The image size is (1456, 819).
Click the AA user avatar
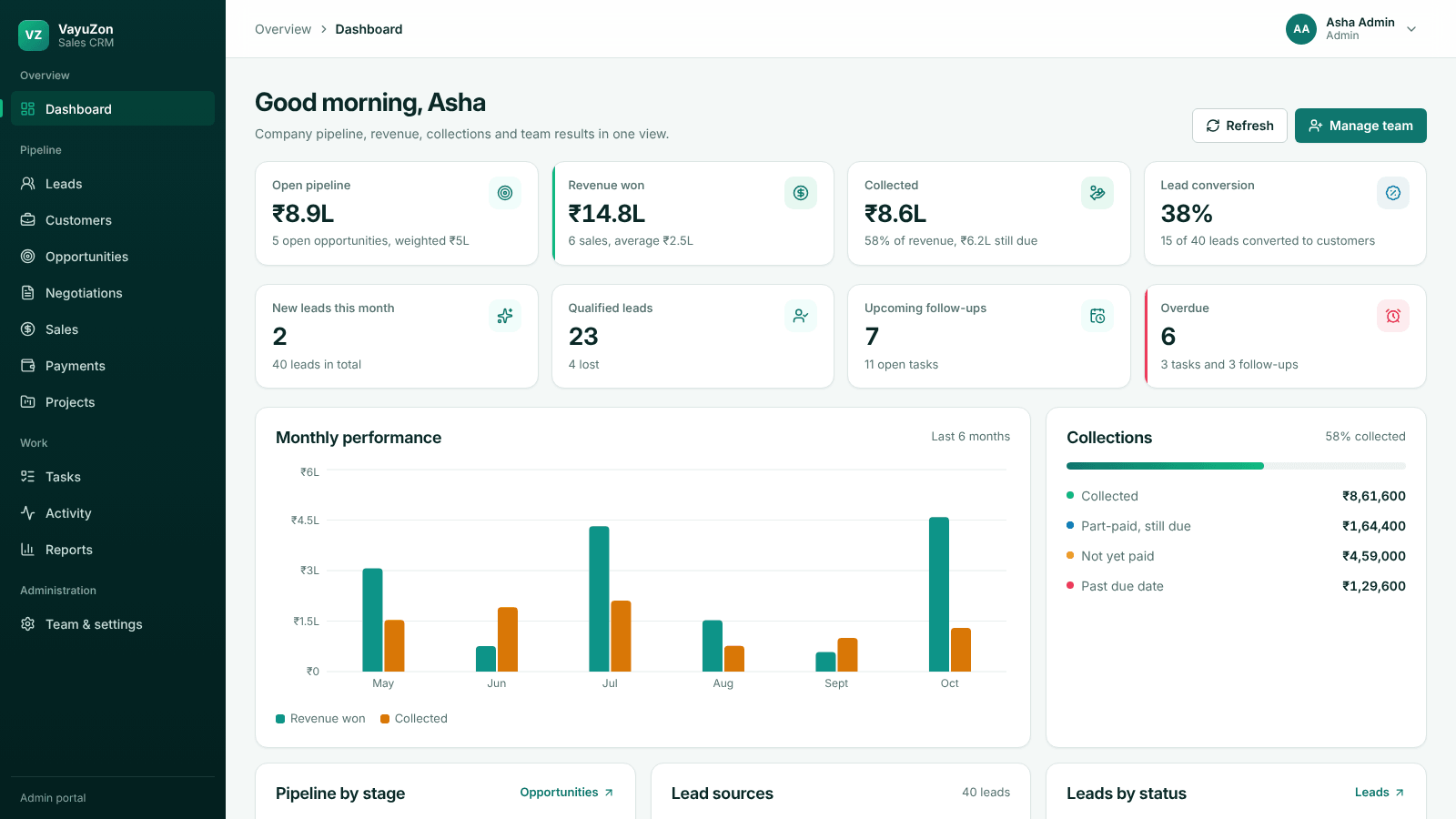click(1301, 29)
